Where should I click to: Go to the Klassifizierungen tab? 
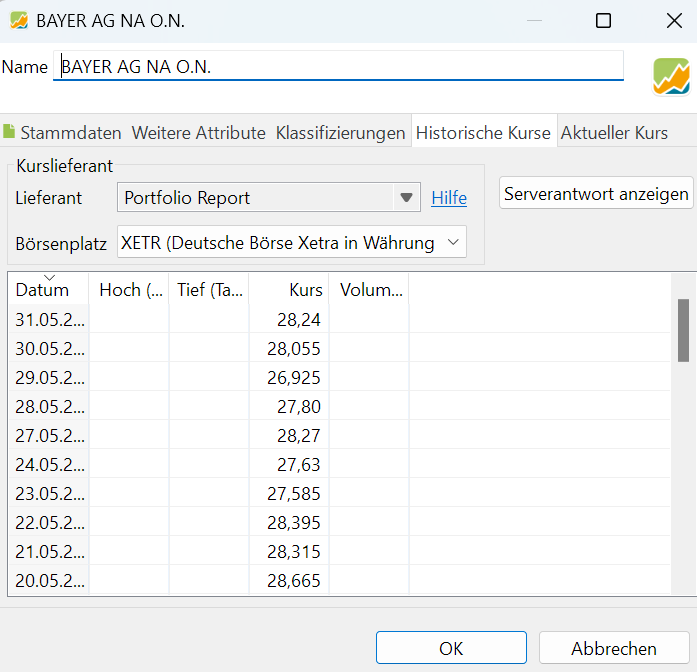click(x=340, y=133)
